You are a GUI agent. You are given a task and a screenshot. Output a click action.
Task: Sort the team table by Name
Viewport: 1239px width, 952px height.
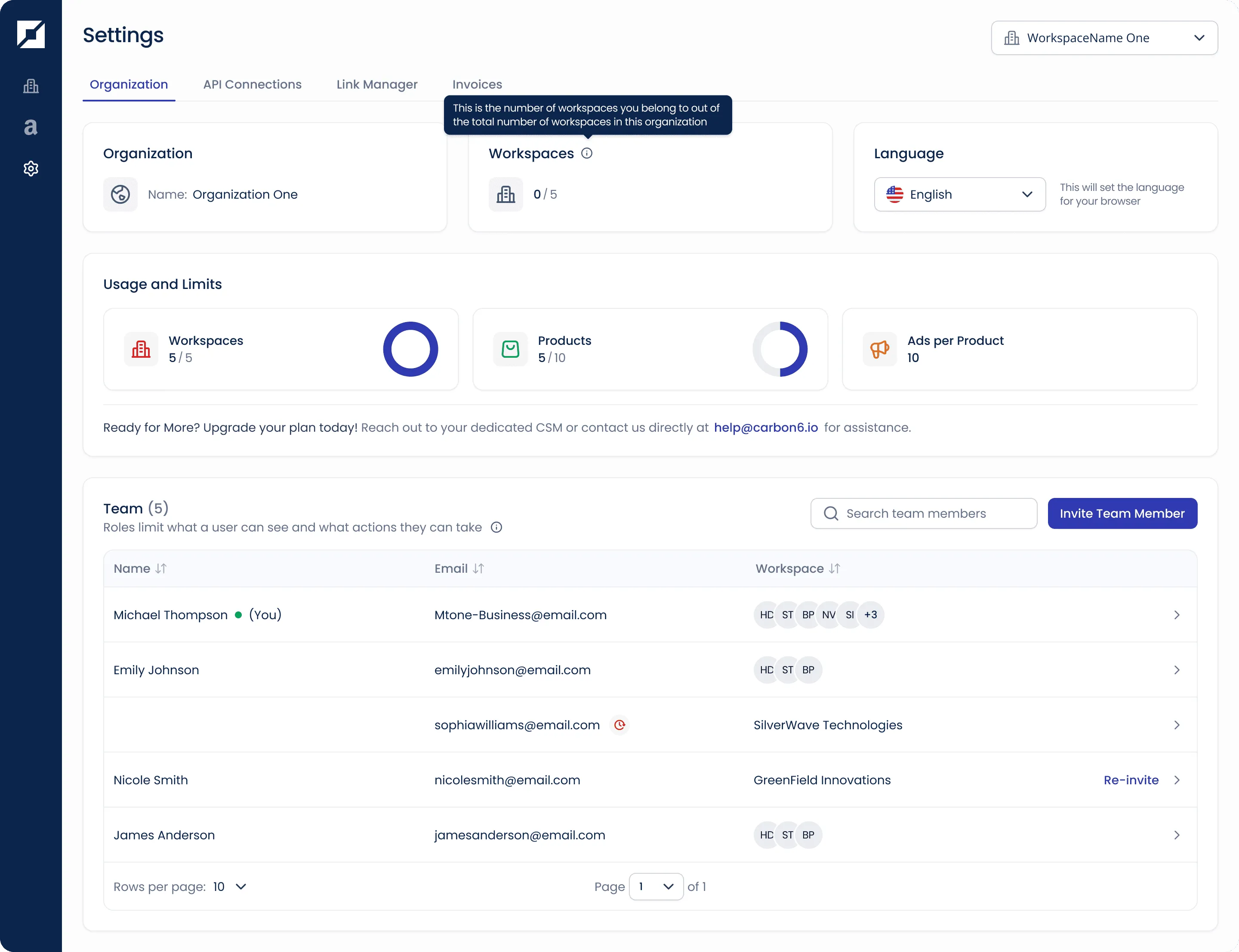point(161,568)
